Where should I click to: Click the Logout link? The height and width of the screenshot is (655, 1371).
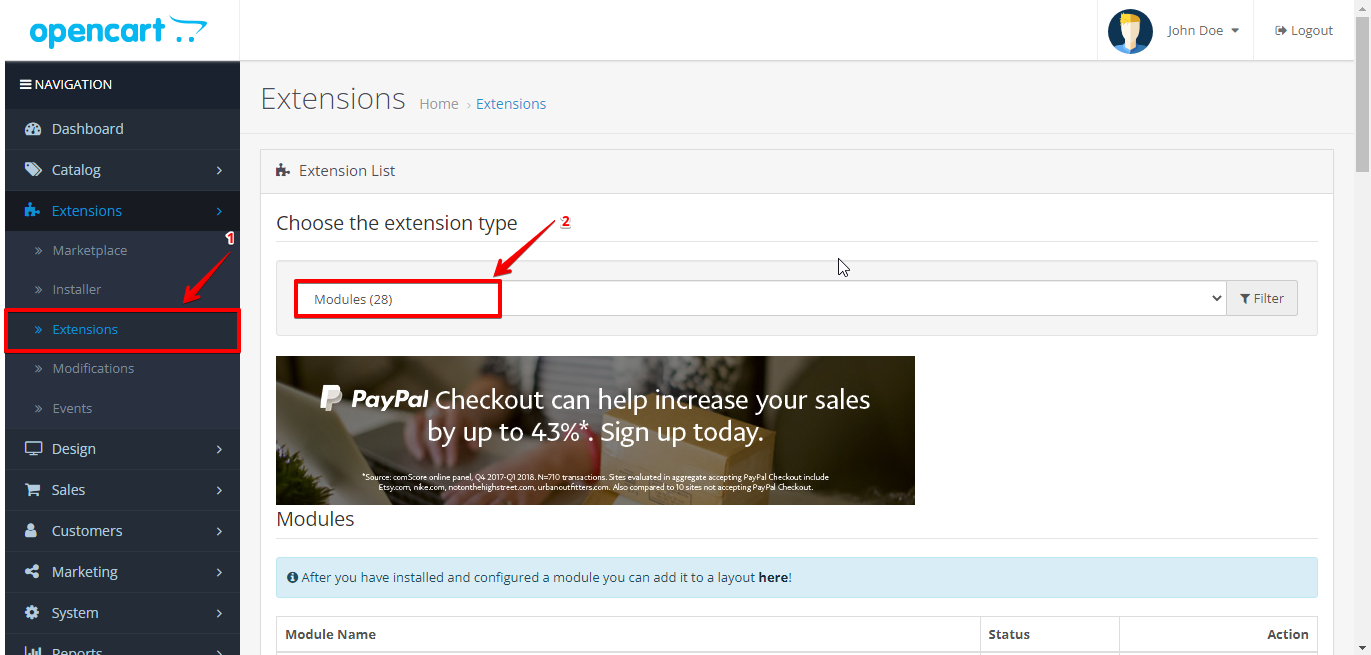pos(1304,31)
